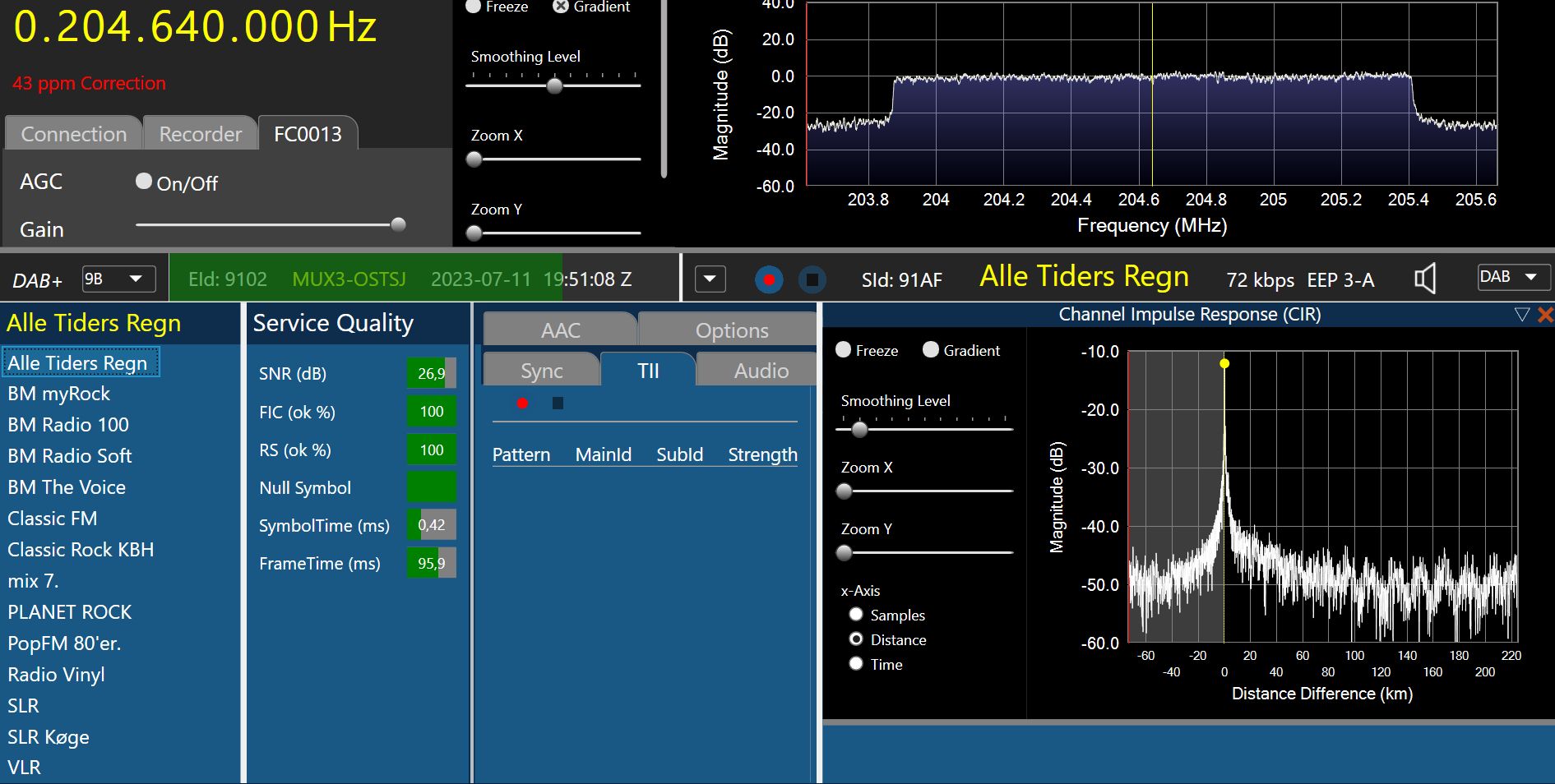The image size is (1555, 784).
Task: Select Time for the x-Axis
Action: point(856,664)
